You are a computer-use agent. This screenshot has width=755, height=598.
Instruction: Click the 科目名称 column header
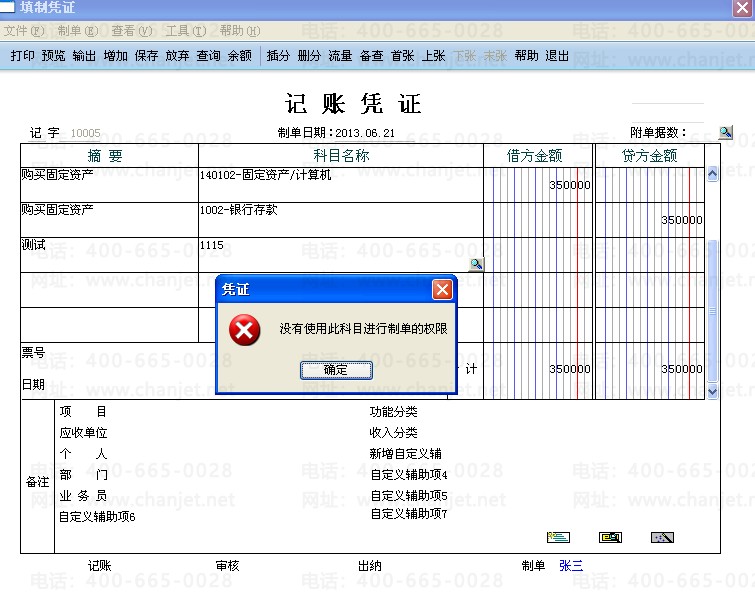tap(341, 156)
